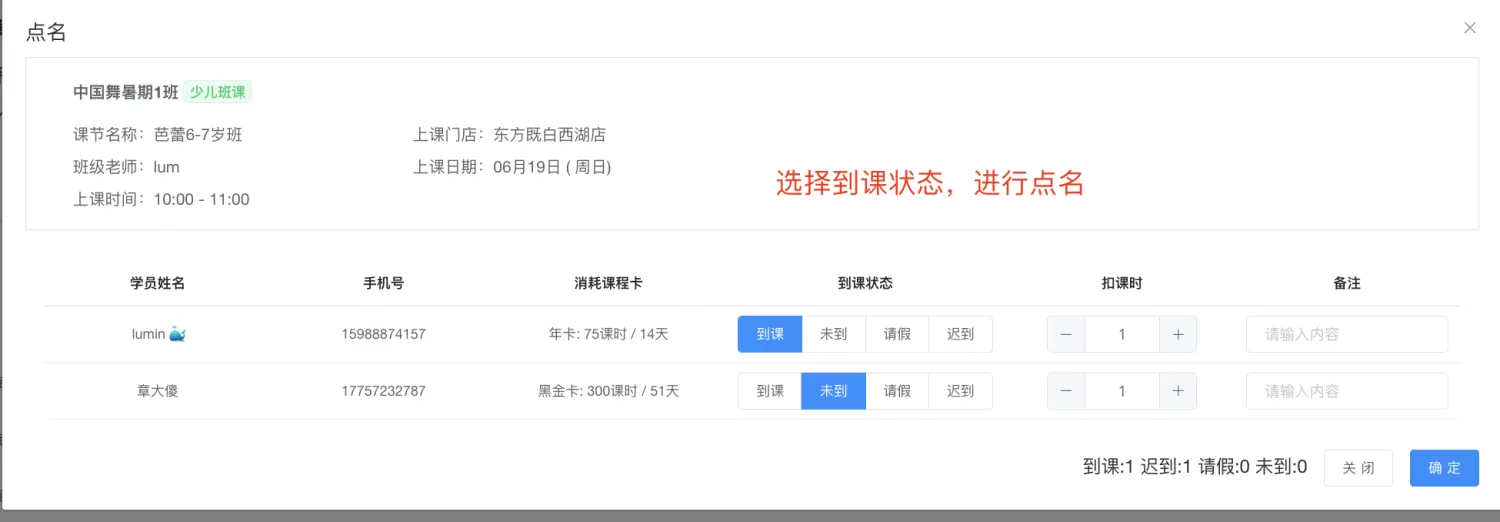The width and height of the screenshot is (1500, 522).
Task: Focus the 备注 field for 章大傻
Action: (1346, 392)
